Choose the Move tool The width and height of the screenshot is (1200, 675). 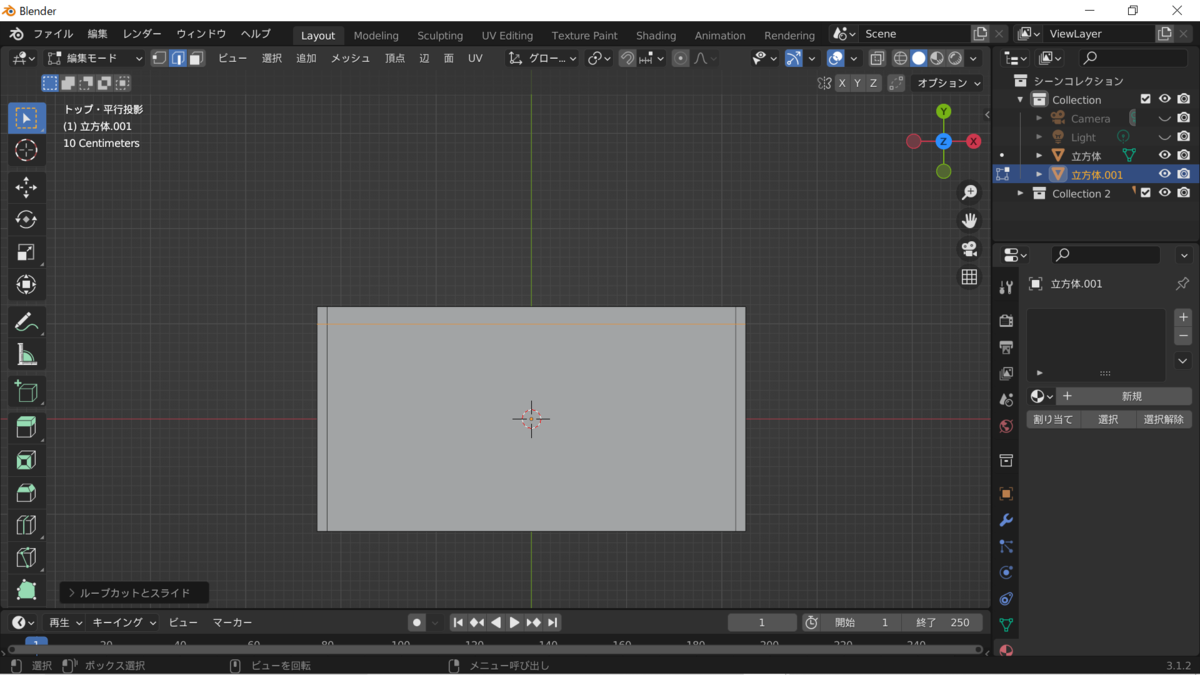[27, 187]
